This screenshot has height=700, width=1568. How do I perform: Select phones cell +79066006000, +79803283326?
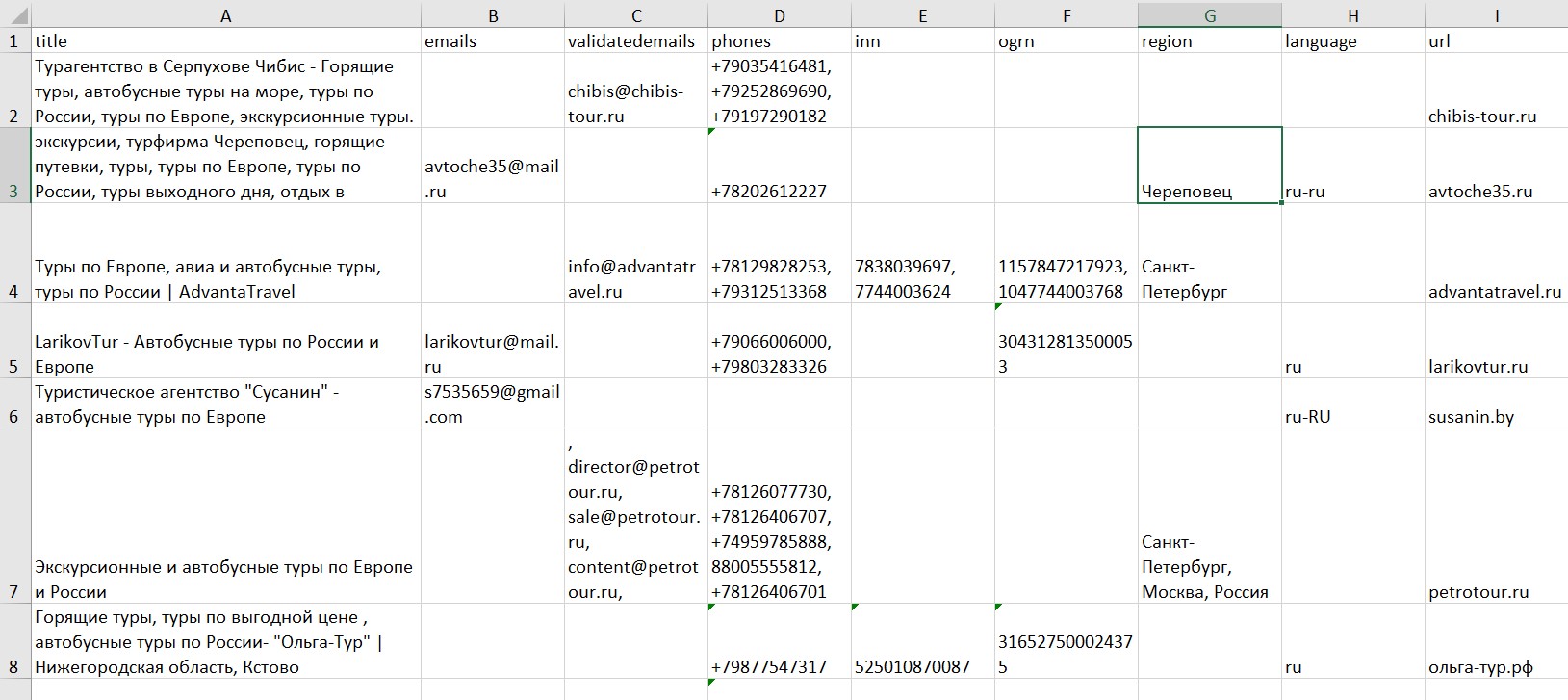click(x=780, y=341)
